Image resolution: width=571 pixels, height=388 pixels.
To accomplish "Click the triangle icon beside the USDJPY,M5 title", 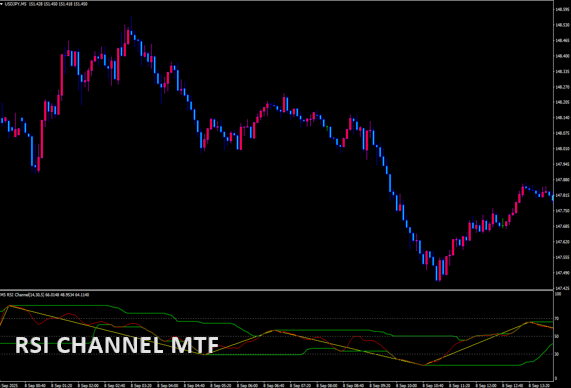I will 1,4.
